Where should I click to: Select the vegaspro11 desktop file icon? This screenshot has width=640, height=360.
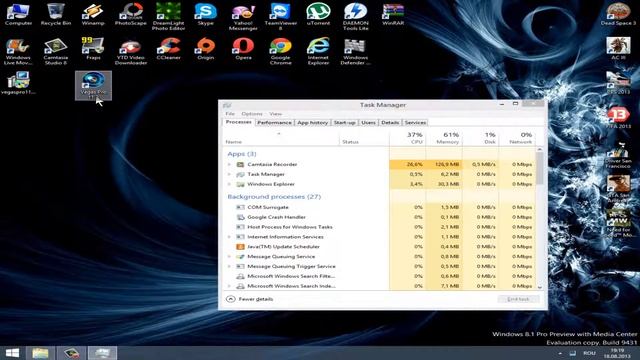coord(18,83)
